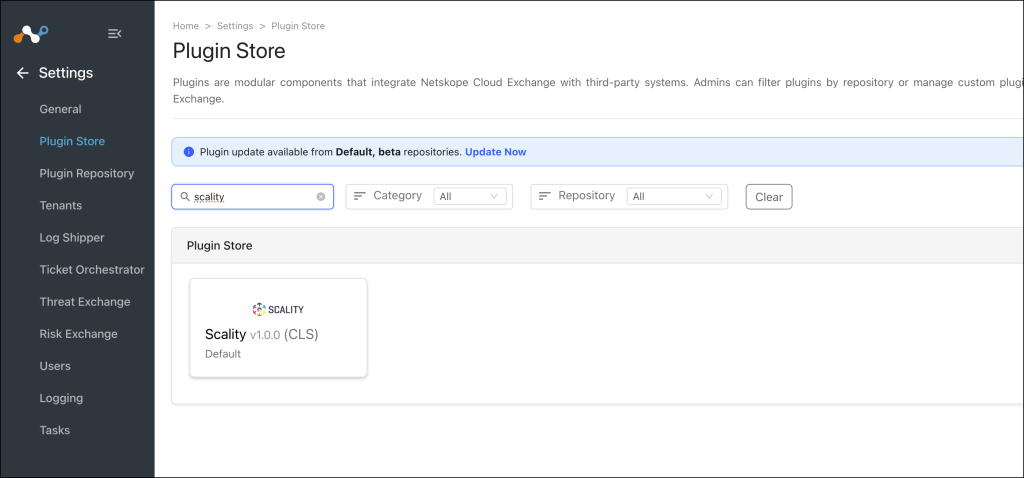
Task: Click the Scality logo on plugin card
Action: pyautogui.click(x=278, y=309)
